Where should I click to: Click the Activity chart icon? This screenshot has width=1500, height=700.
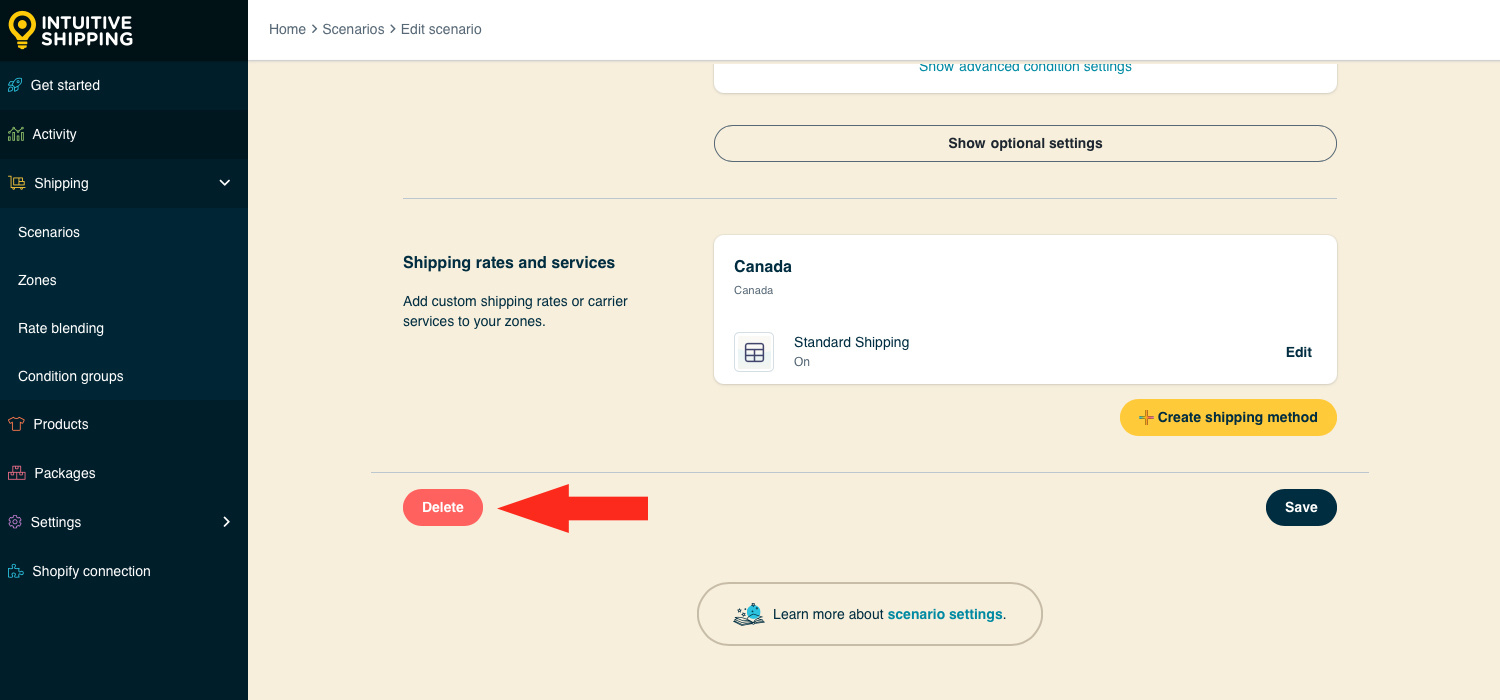(15, 134)
